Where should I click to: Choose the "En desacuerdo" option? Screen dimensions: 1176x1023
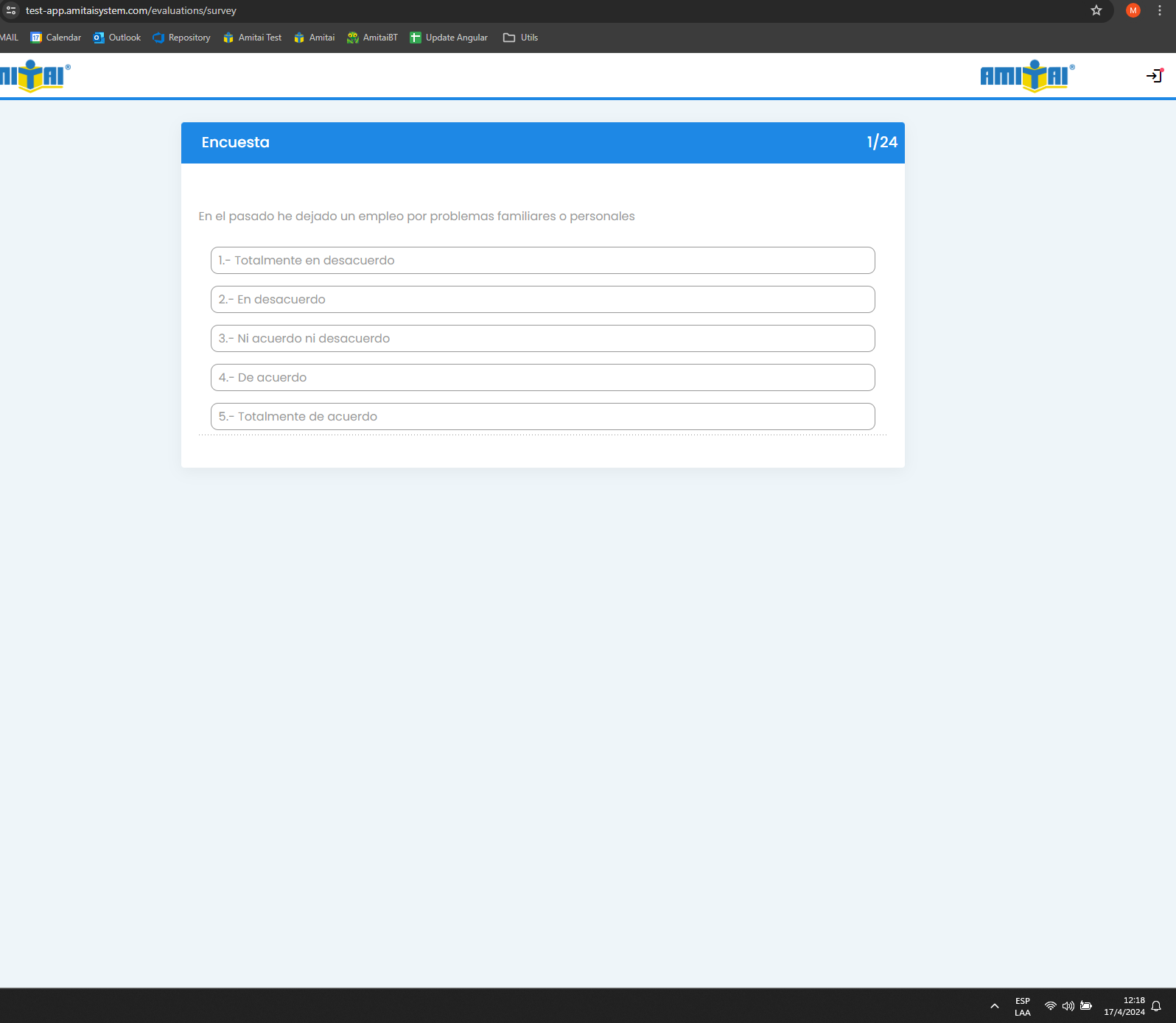(542, 300)
